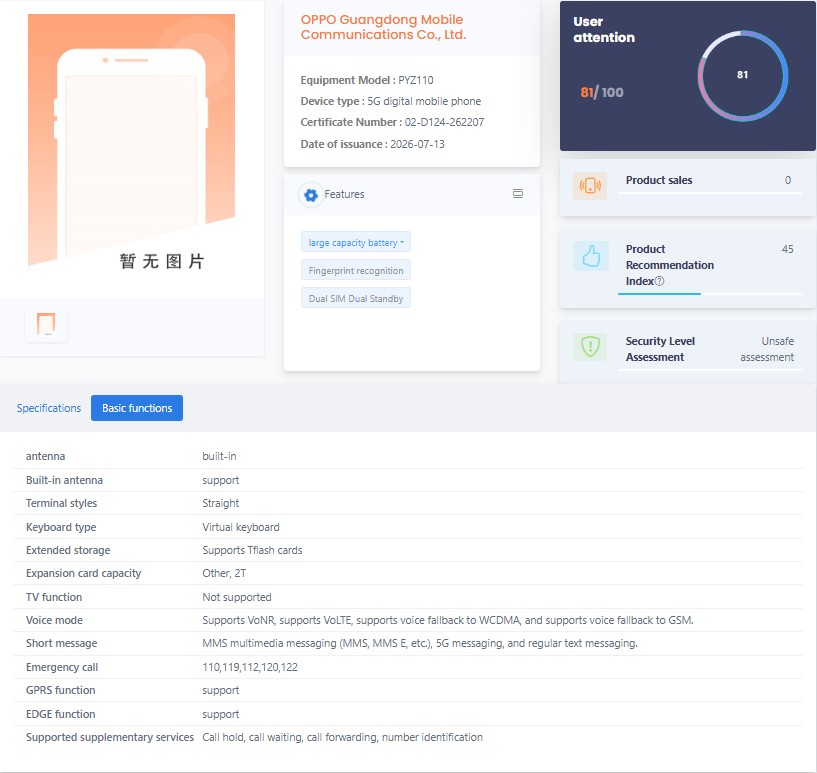Click the orange vibrating phone Product sales icon
The width and height of the screenshot is (817, 773).
[x=590, y=185]
